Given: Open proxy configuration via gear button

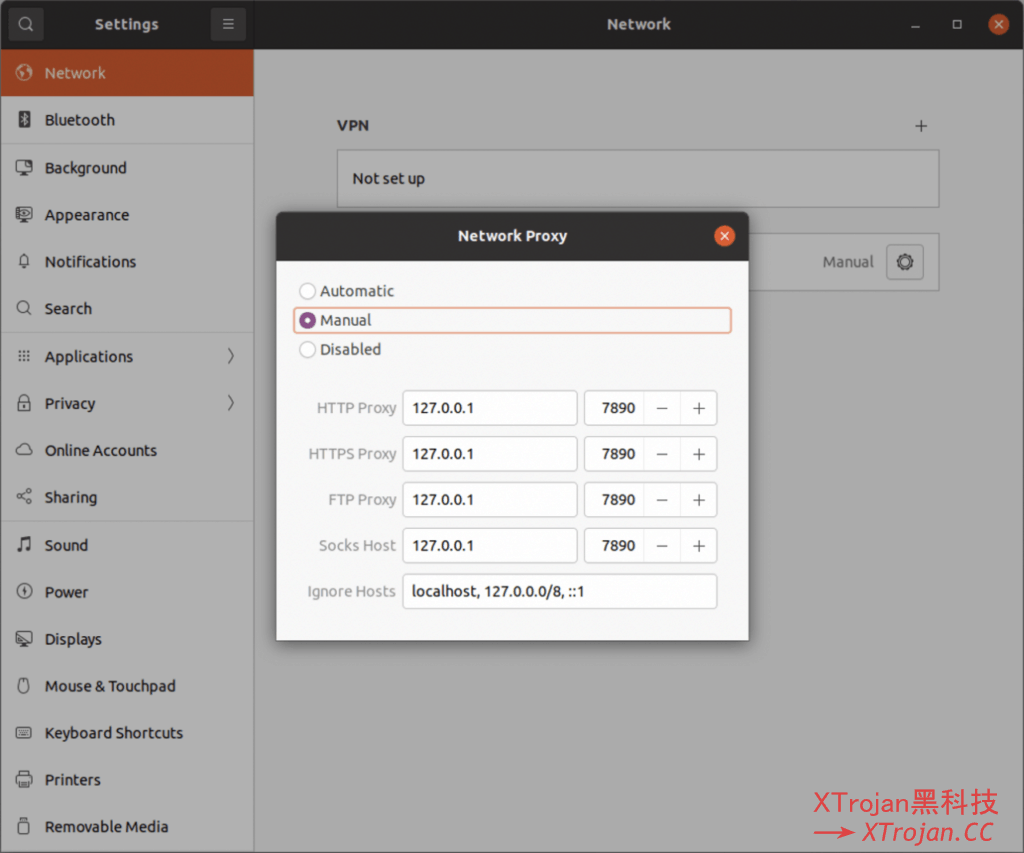Looking at the screenshot, I should click(x=904, y=261).
